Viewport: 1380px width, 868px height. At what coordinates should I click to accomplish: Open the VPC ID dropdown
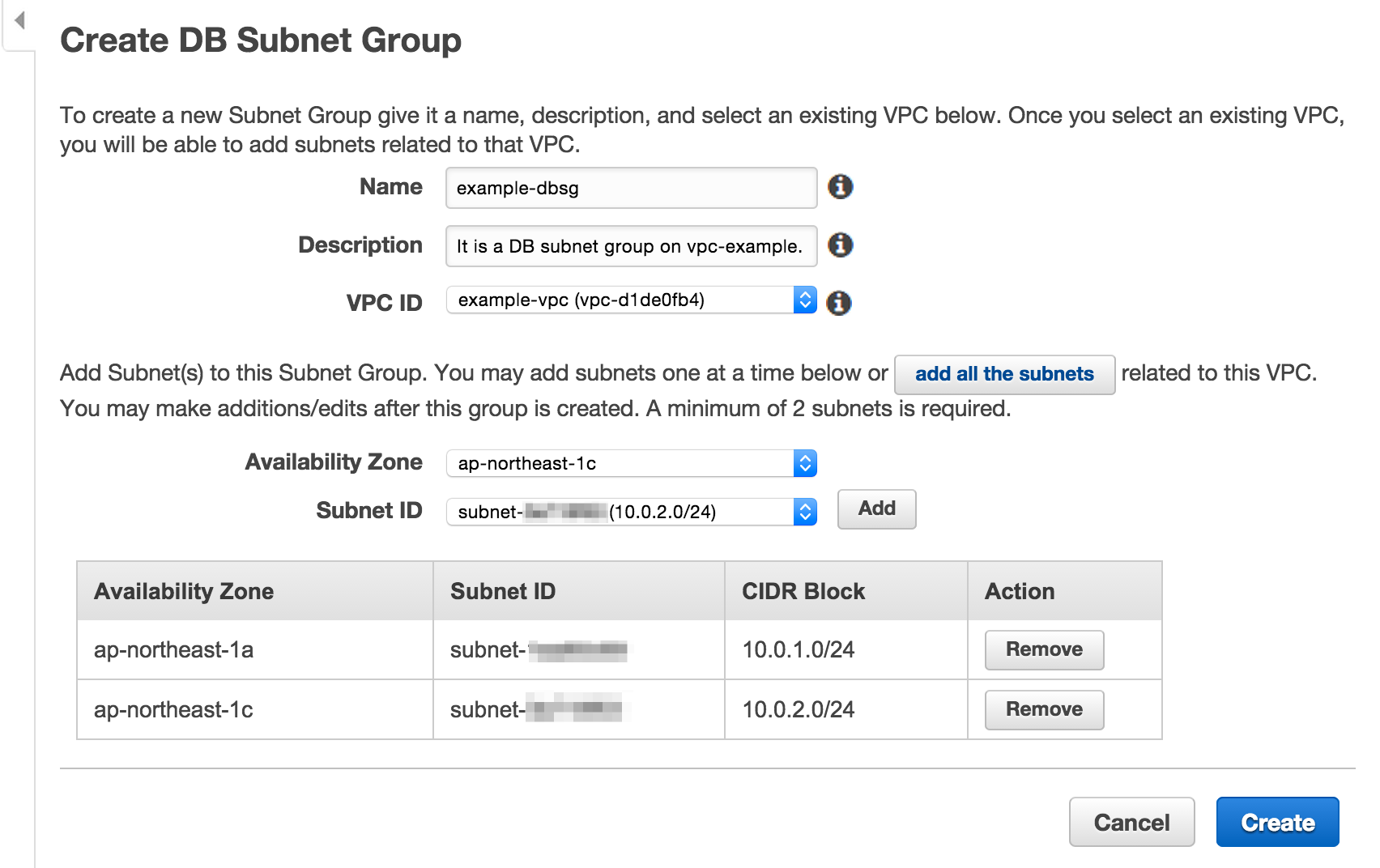tap(631, 300)
